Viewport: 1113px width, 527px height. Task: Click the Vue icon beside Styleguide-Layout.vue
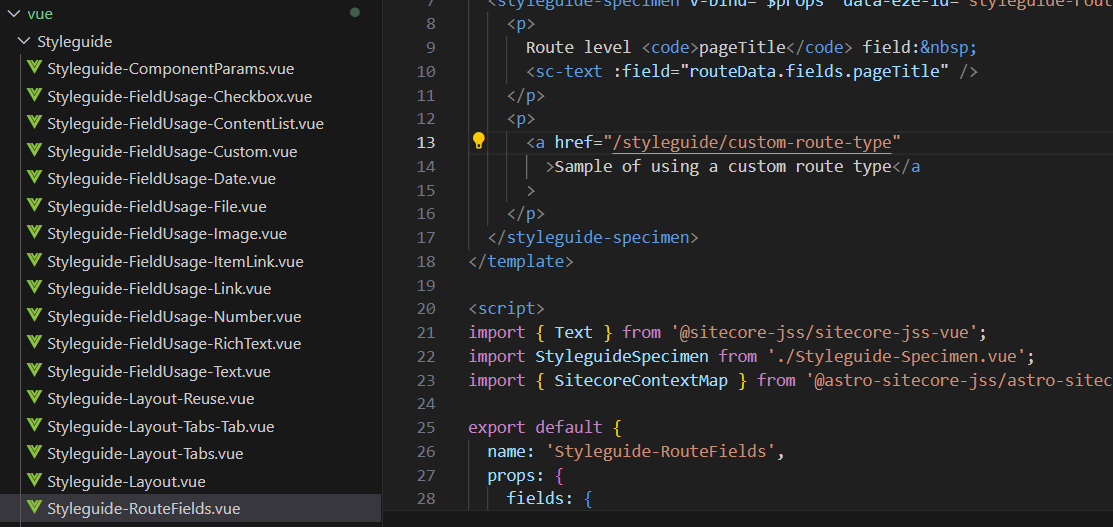35,481
